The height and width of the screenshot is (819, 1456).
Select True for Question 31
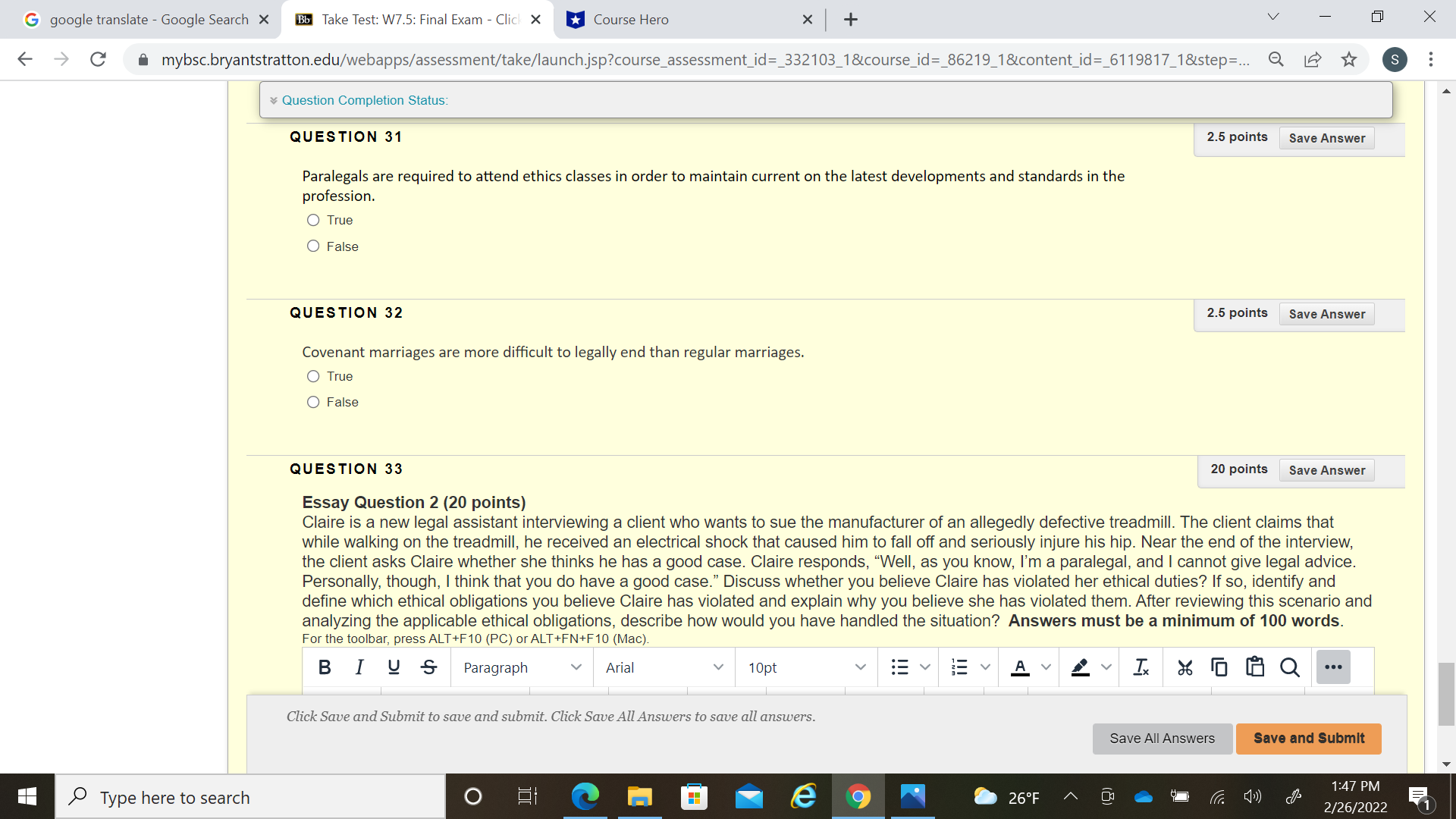point(312,220)
